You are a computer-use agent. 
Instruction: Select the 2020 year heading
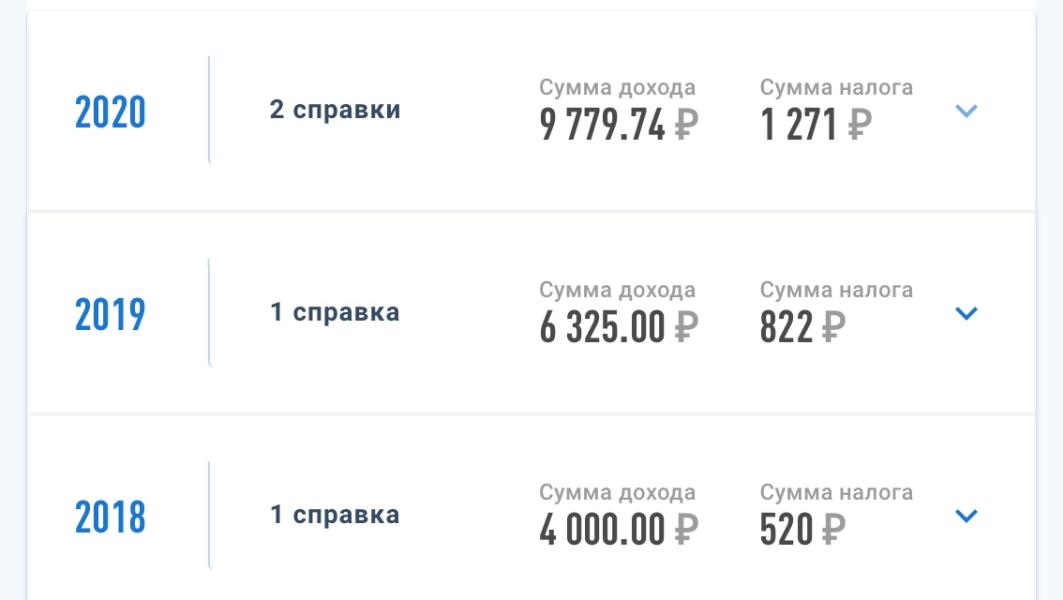(x=110, y=112)
